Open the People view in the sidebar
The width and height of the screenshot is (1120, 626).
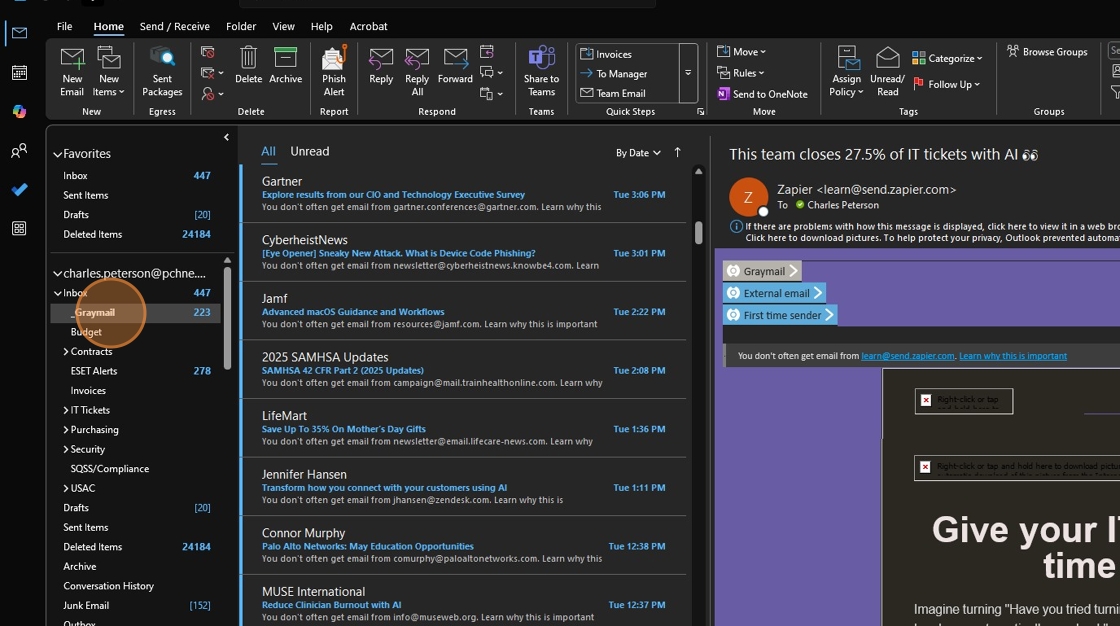pyautogui.click(x=19, y=151)
